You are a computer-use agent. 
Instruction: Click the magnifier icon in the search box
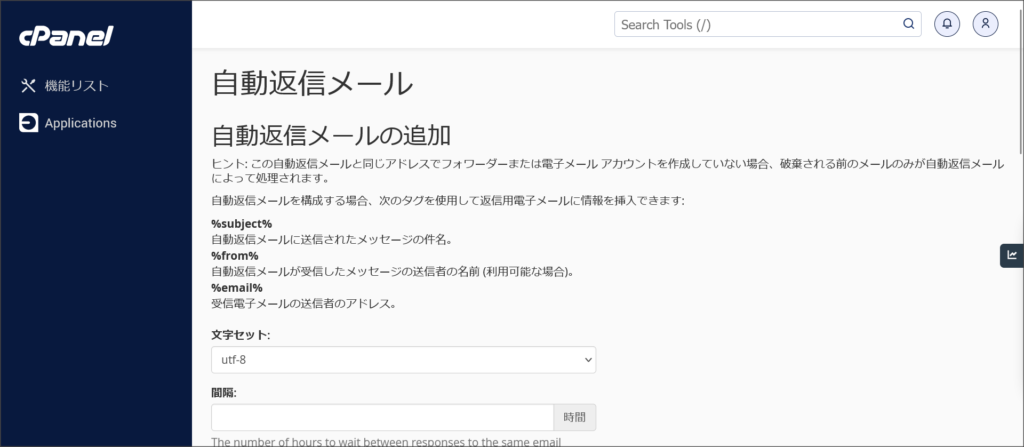tap(908, 25)
